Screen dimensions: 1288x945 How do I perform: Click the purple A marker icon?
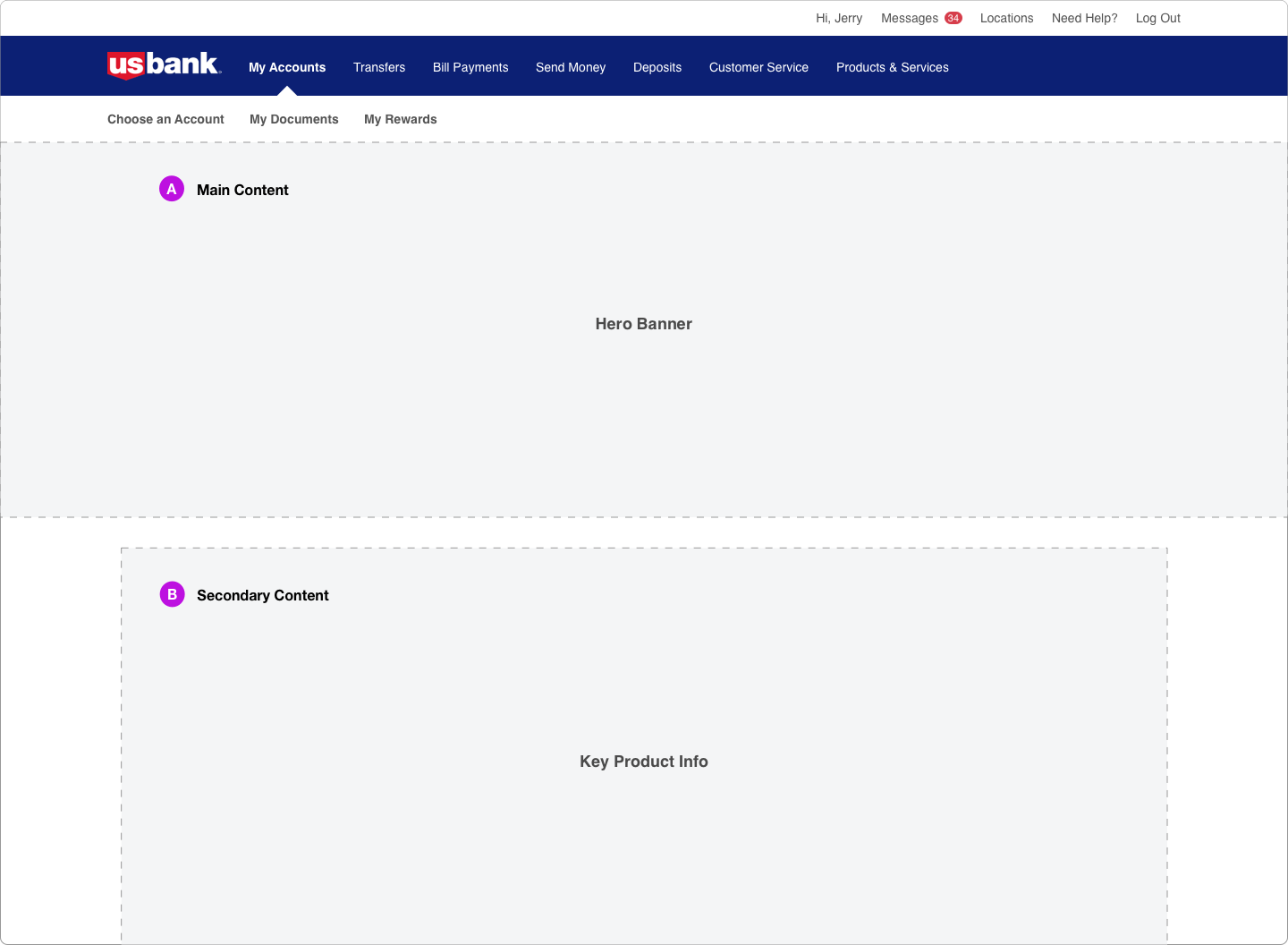172,189
